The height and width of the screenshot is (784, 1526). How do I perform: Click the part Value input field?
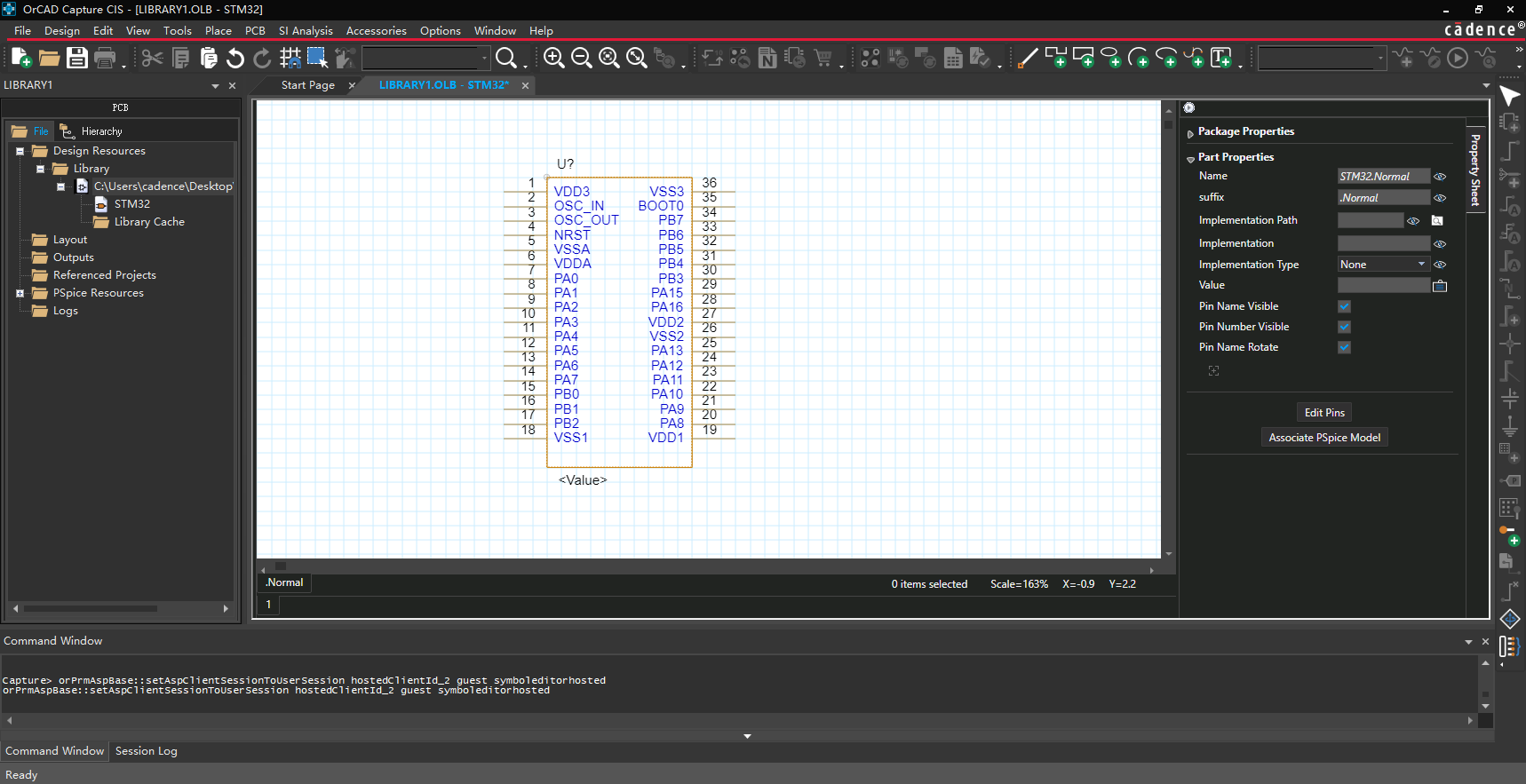1383,285
